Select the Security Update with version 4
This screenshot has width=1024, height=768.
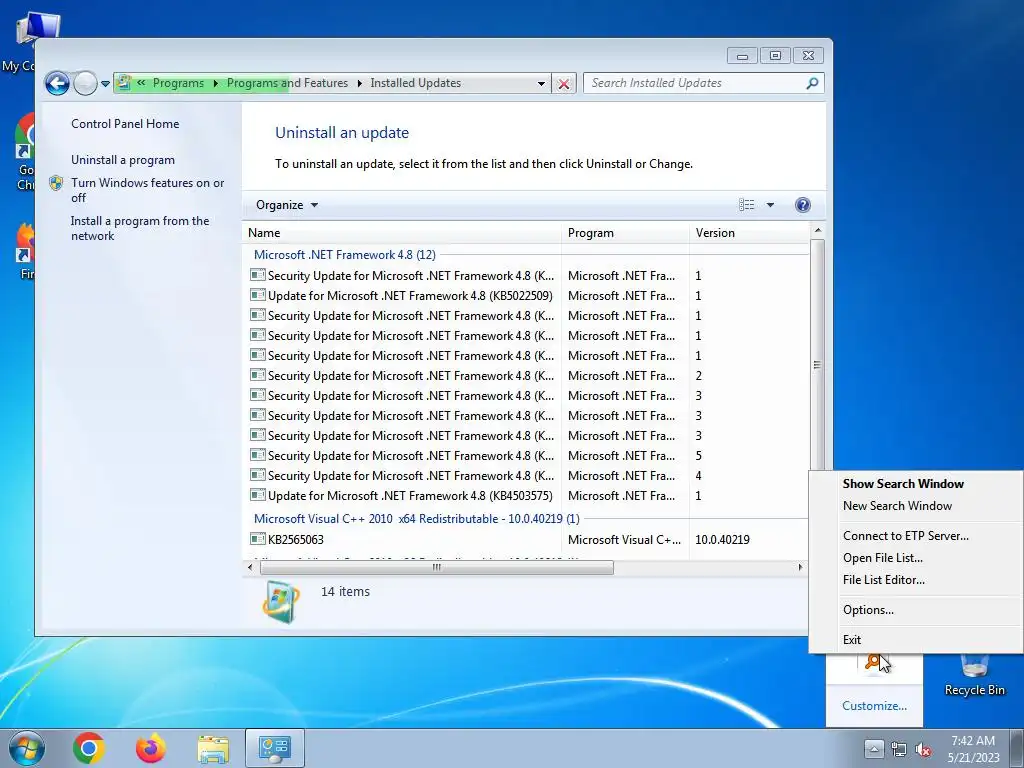[x=411, y=475]
